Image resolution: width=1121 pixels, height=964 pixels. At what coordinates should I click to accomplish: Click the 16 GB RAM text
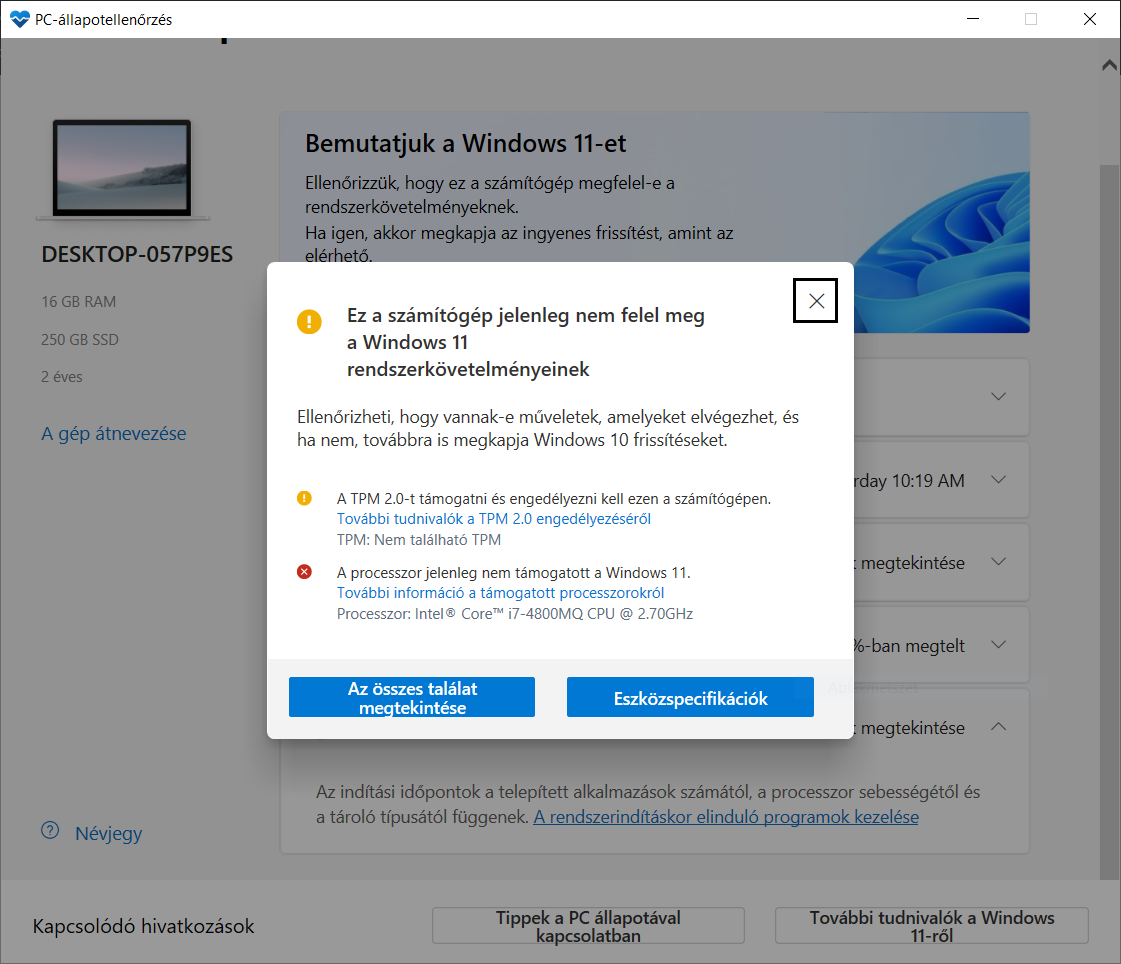pos(79,302)
